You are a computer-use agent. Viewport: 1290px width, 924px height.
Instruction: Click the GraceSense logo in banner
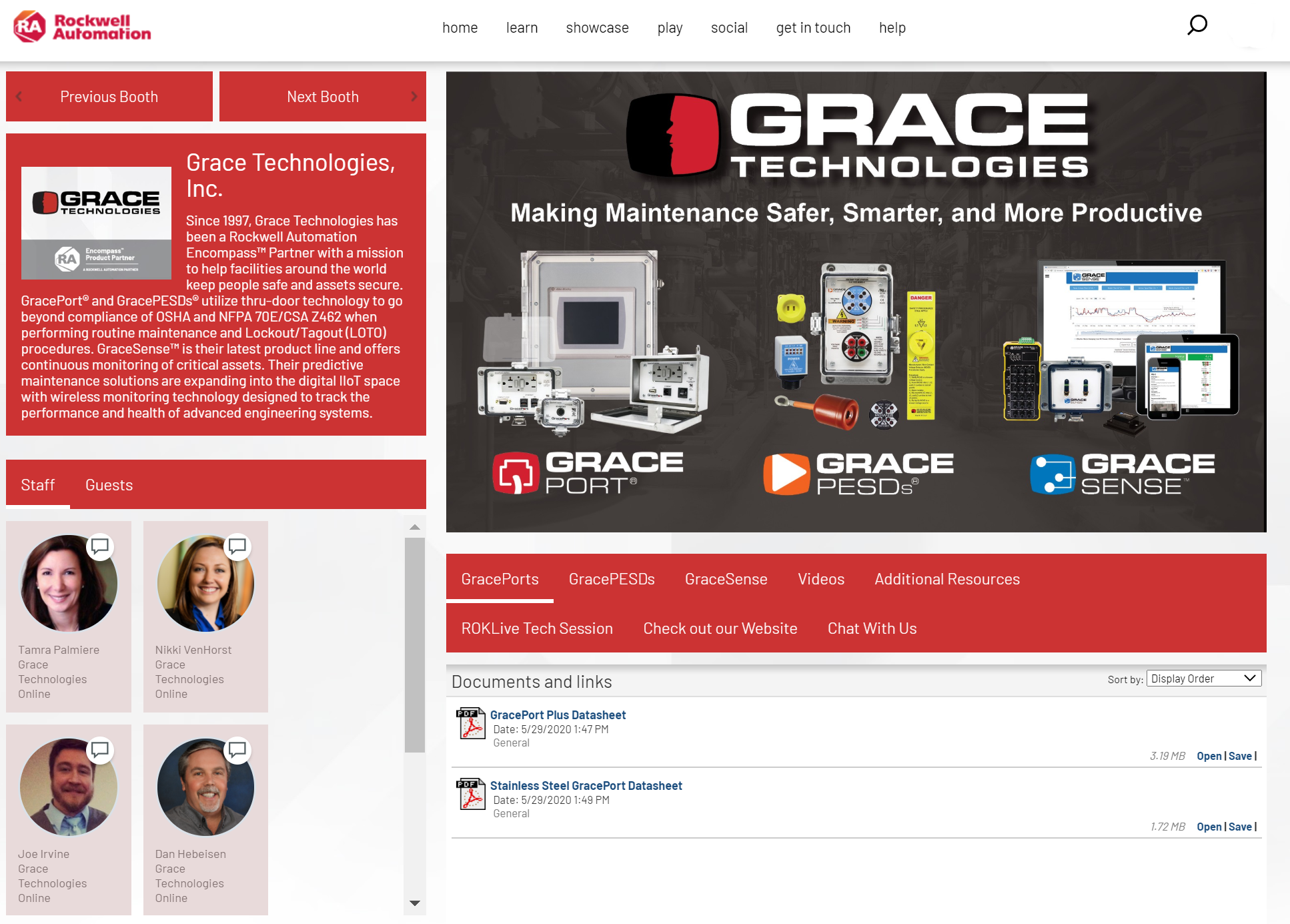click(x=1123, y=473)
